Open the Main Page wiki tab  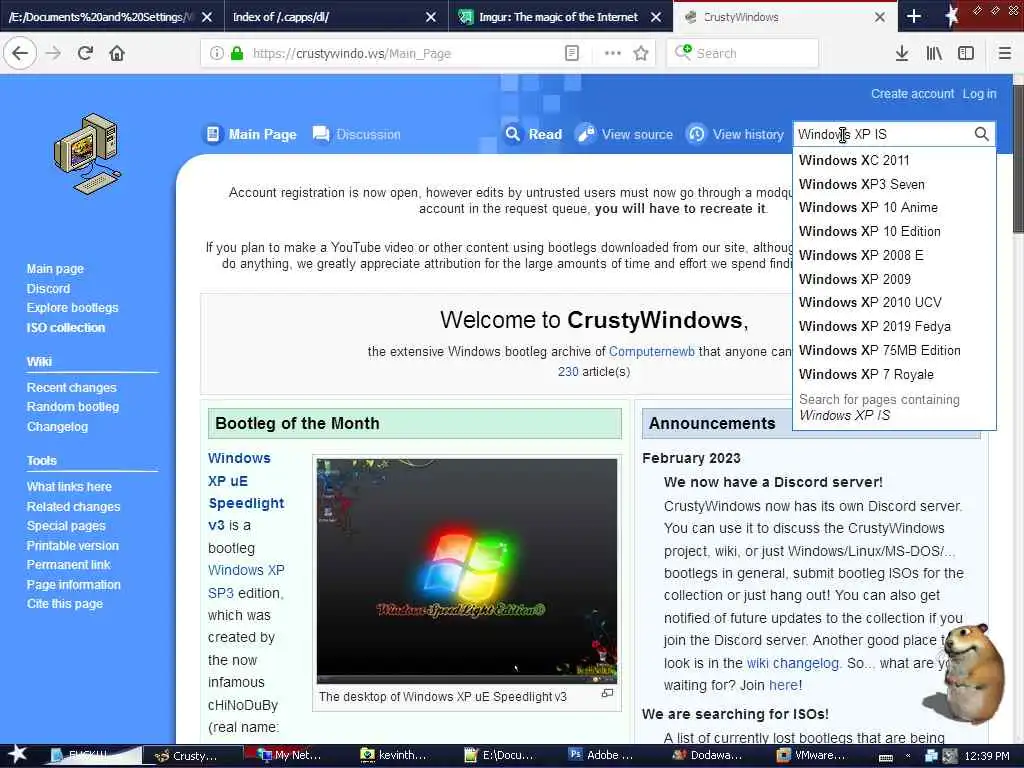click(x=250, y=135)
